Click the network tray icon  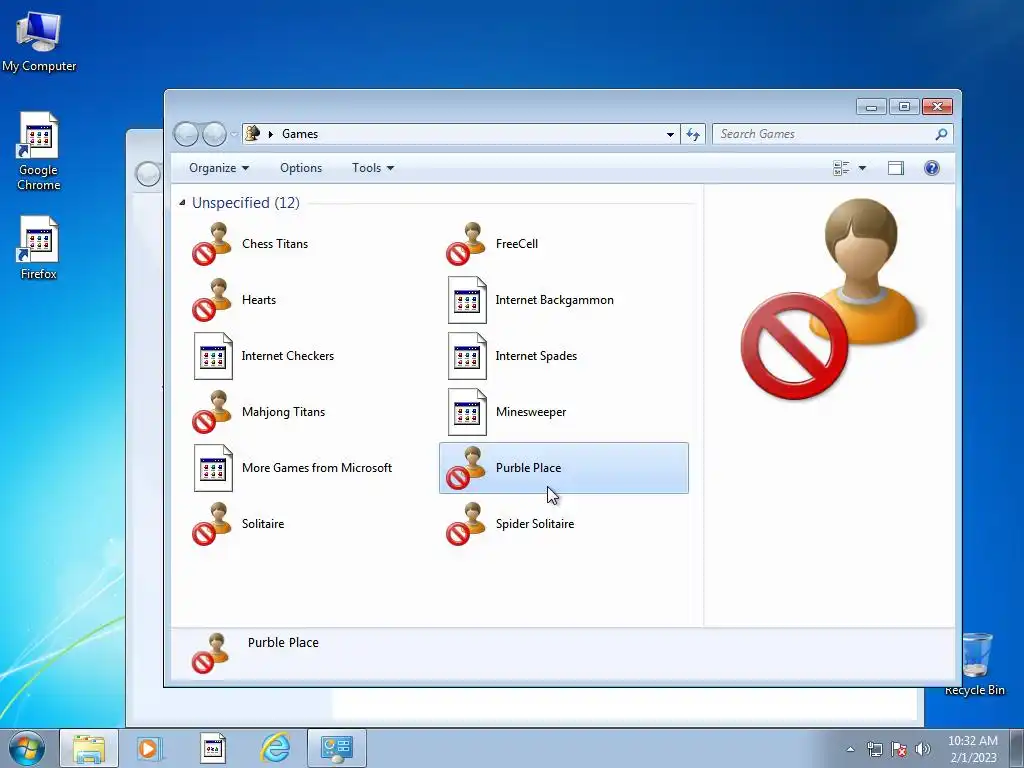point(874,749)
